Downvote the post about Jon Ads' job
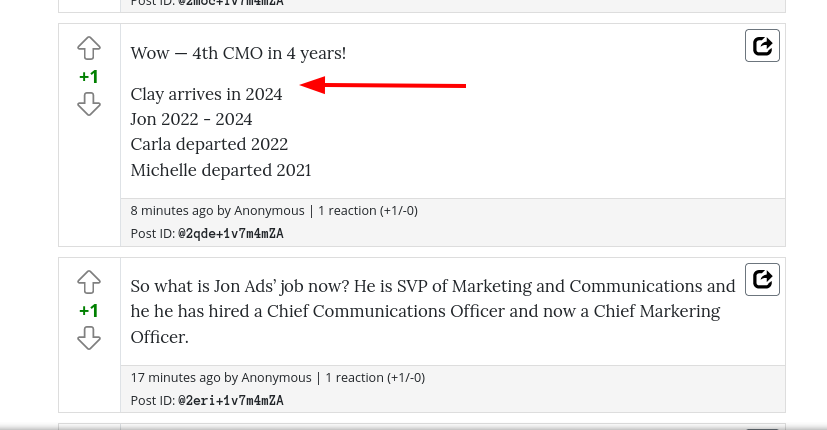 pos(89,338)
